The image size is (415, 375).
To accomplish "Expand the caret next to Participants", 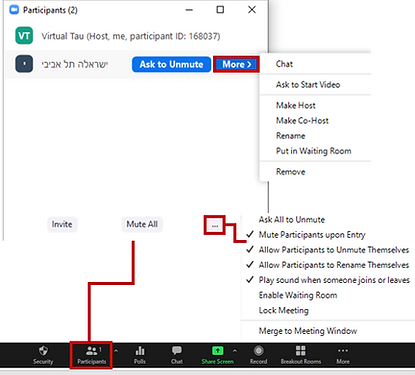I will [x=116, y=351].
